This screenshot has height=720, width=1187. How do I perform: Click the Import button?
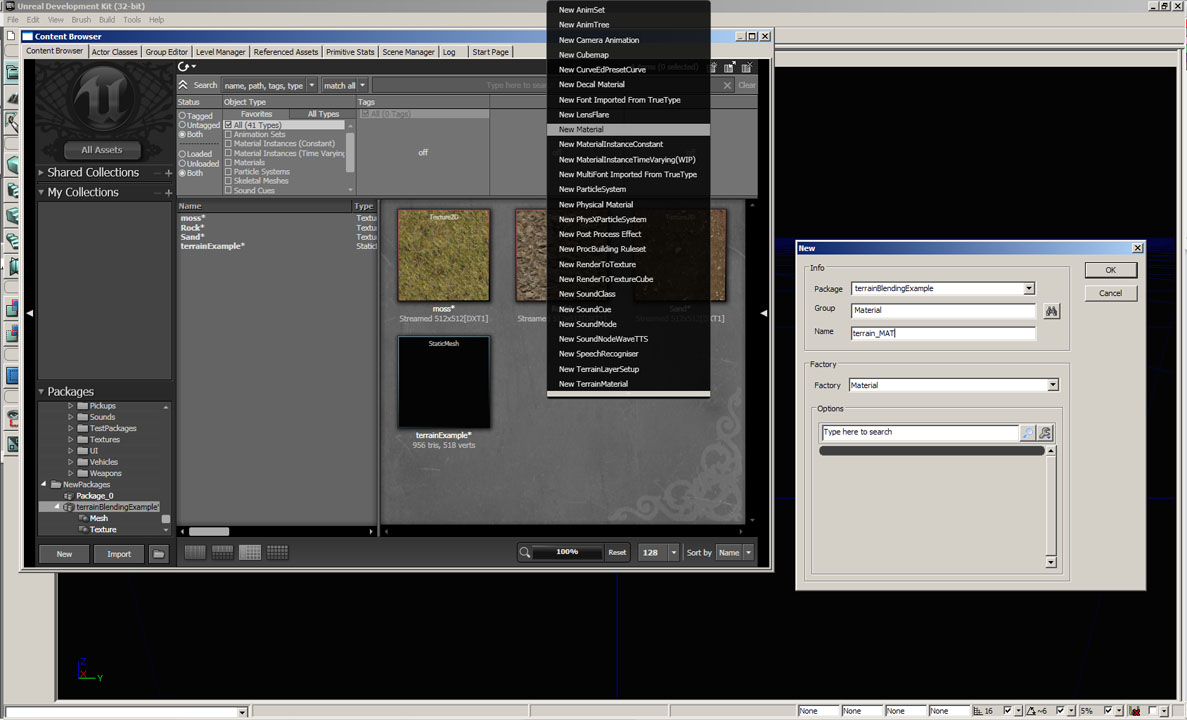click(x=119, y=554)
